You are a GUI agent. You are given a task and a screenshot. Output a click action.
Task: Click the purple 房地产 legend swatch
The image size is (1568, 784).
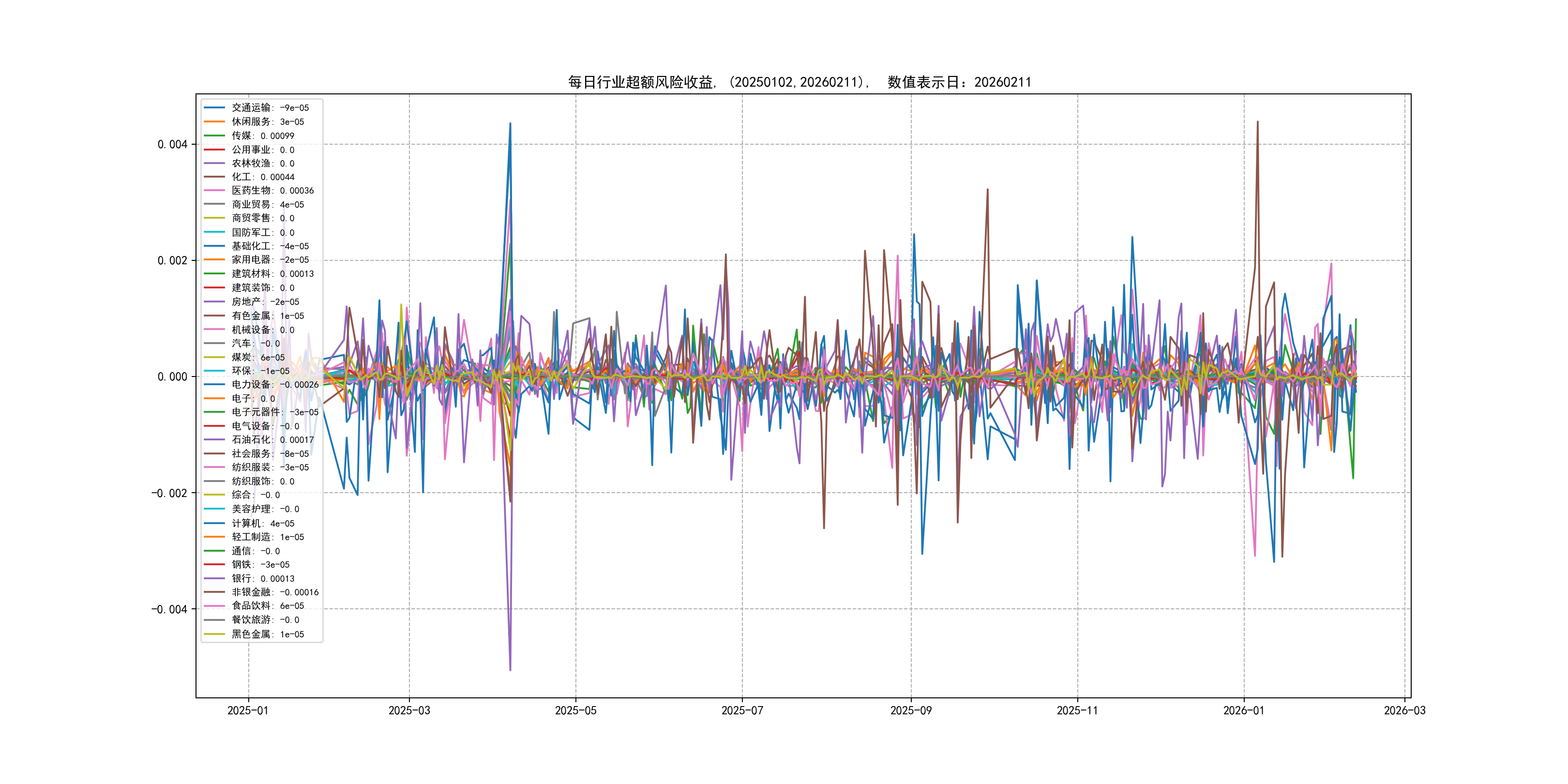coord(214,302)
